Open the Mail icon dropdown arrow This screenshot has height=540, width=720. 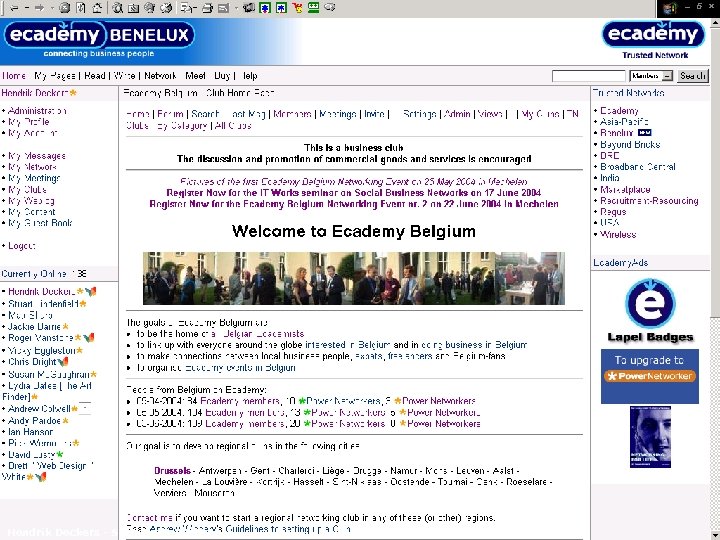point(195,8)
